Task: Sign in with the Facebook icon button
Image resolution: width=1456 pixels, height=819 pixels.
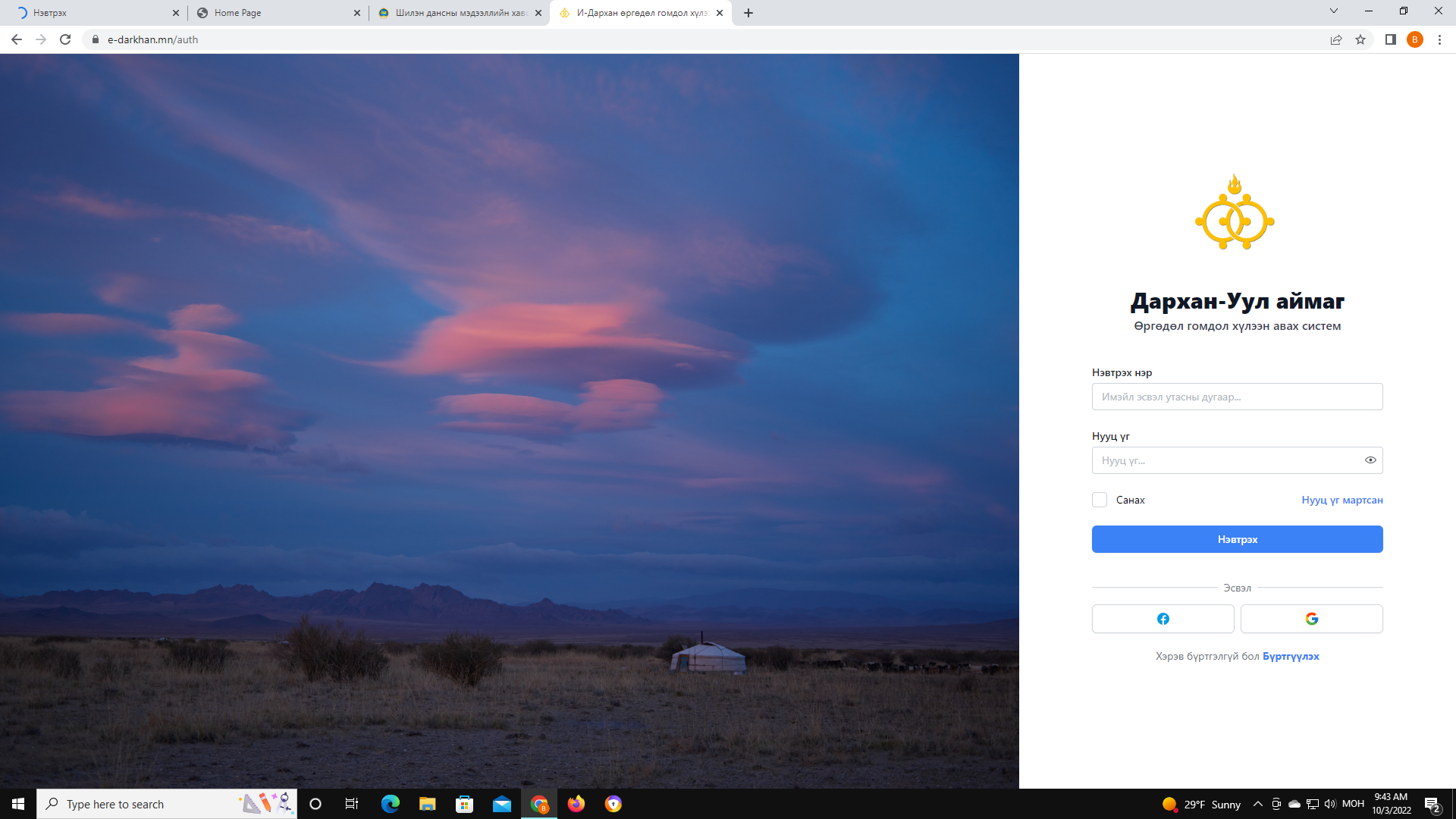Action: pyautogui.click(x=1163, y=619)
